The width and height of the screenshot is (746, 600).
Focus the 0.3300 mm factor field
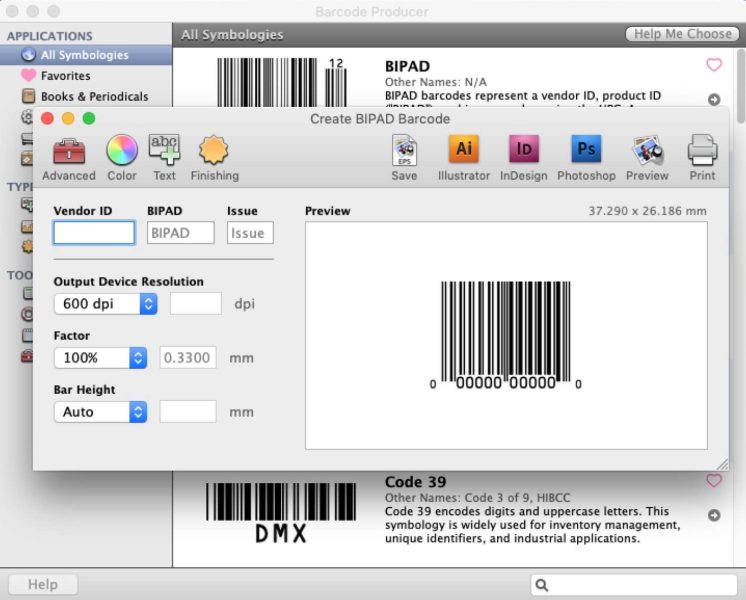188,358
